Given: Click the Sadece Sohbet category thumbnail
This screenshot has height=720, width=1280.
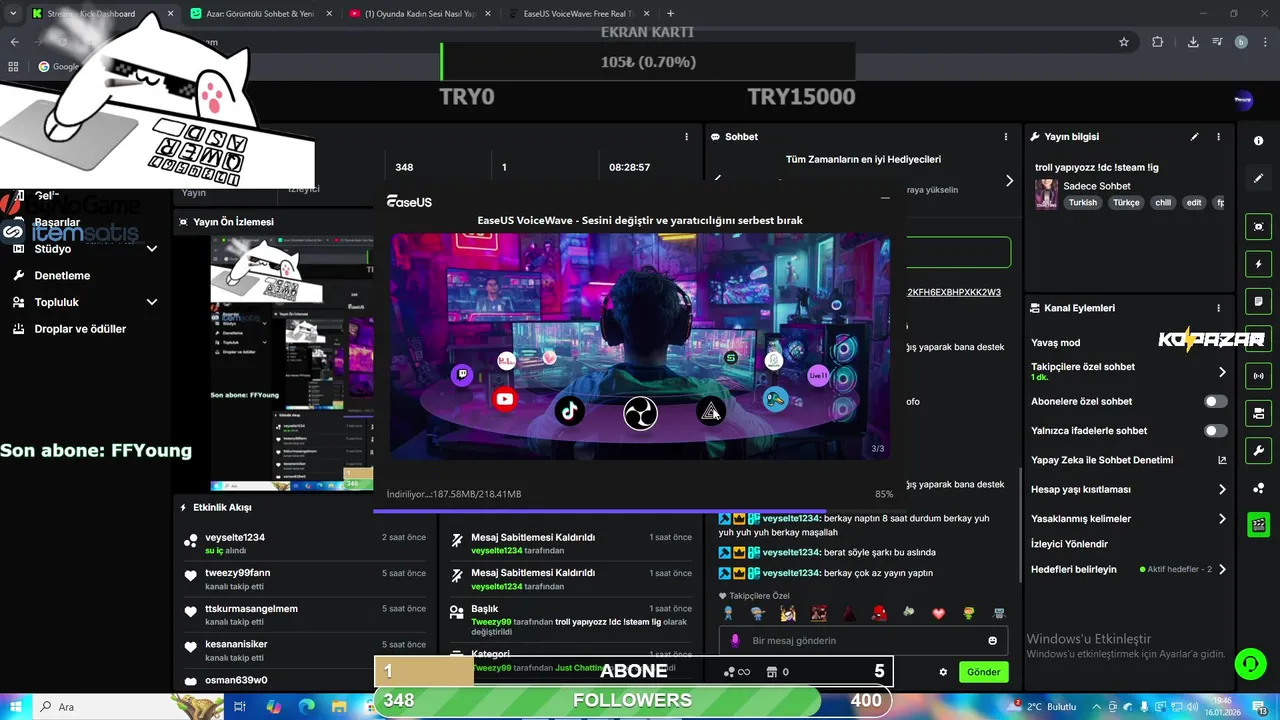Looking at the screenshot, I should [x=1046, y=194].
